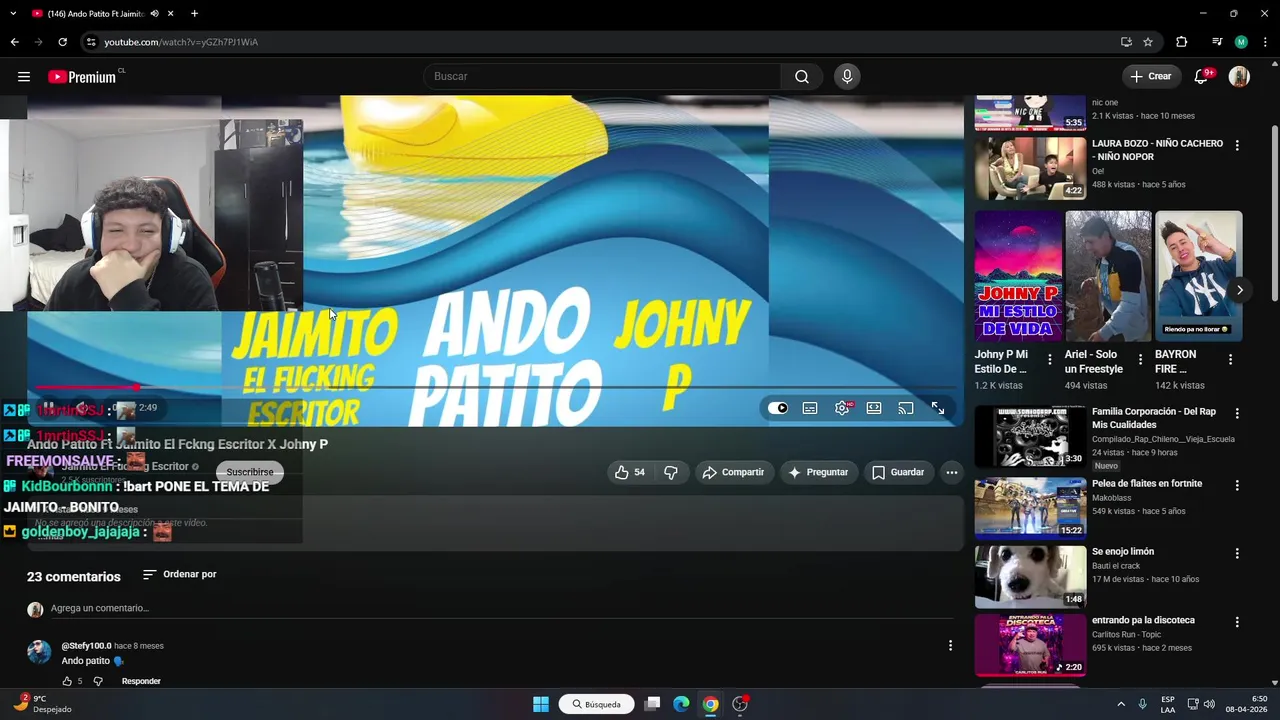Open a new browser tab
1280x720 pixels.
(x=194, y=14)
